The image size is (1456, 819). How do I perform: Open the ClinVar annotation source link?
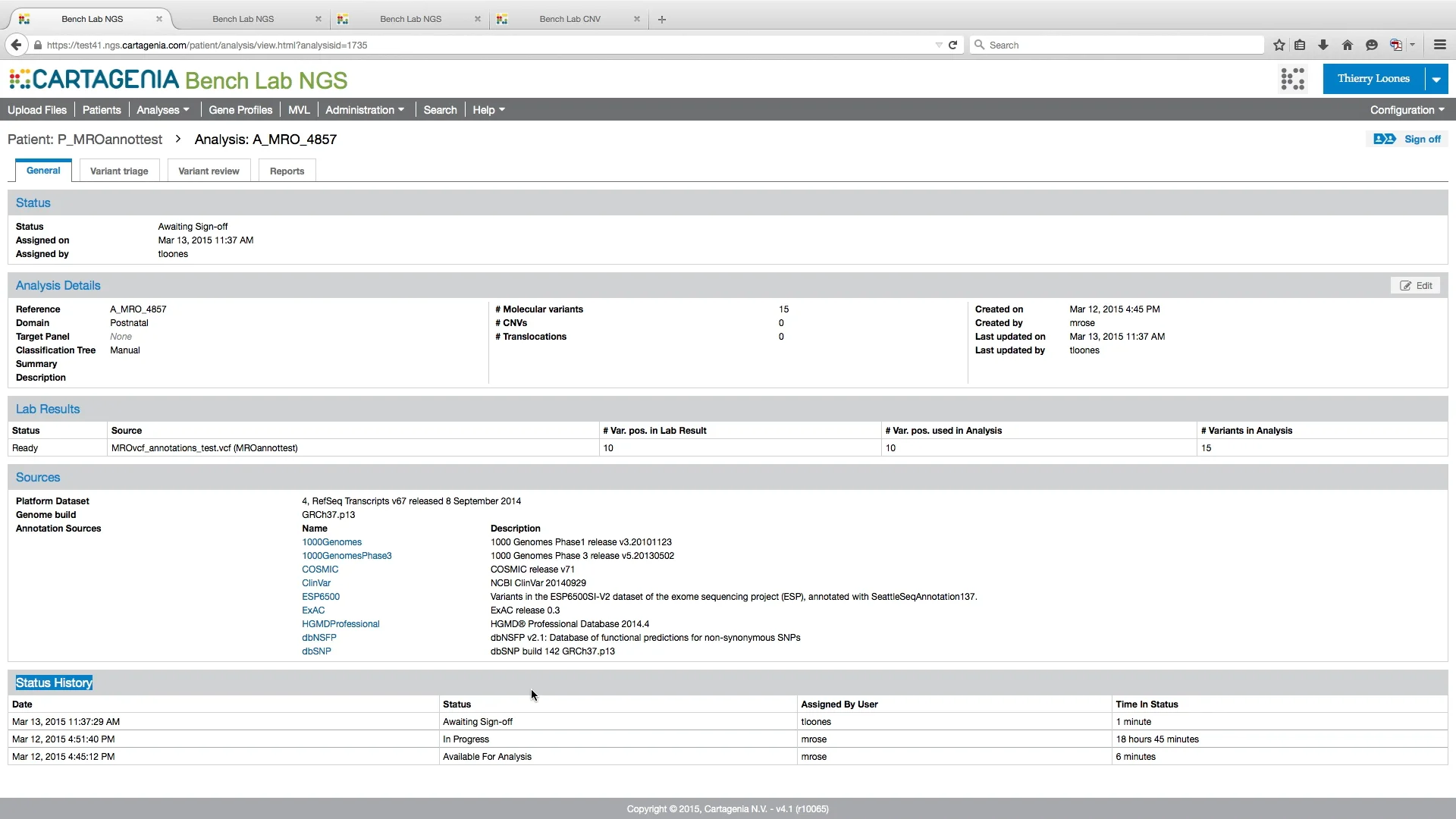(316, 583)
